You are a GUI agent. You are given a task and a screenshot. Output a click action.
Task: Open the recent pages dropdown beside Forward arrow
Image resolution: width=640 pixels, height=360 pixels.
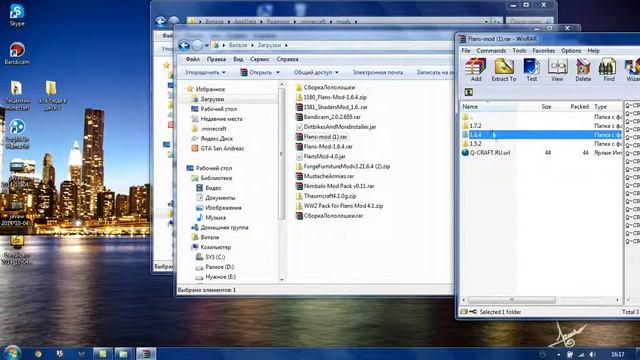tap(207, 46)
